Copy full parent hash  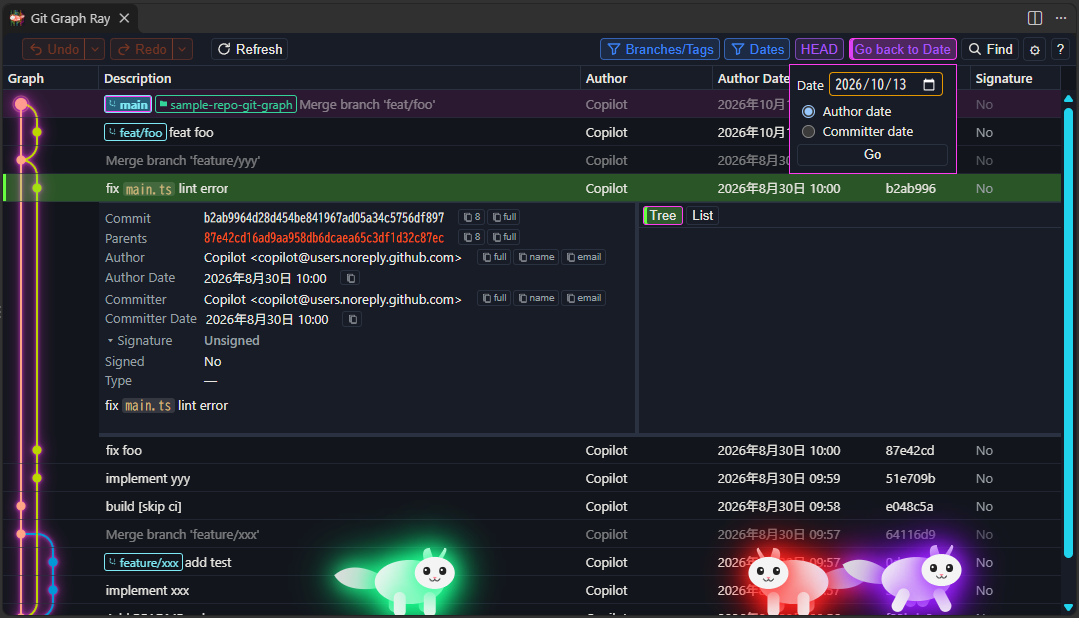pyautogui.click(x=504, y=237)
